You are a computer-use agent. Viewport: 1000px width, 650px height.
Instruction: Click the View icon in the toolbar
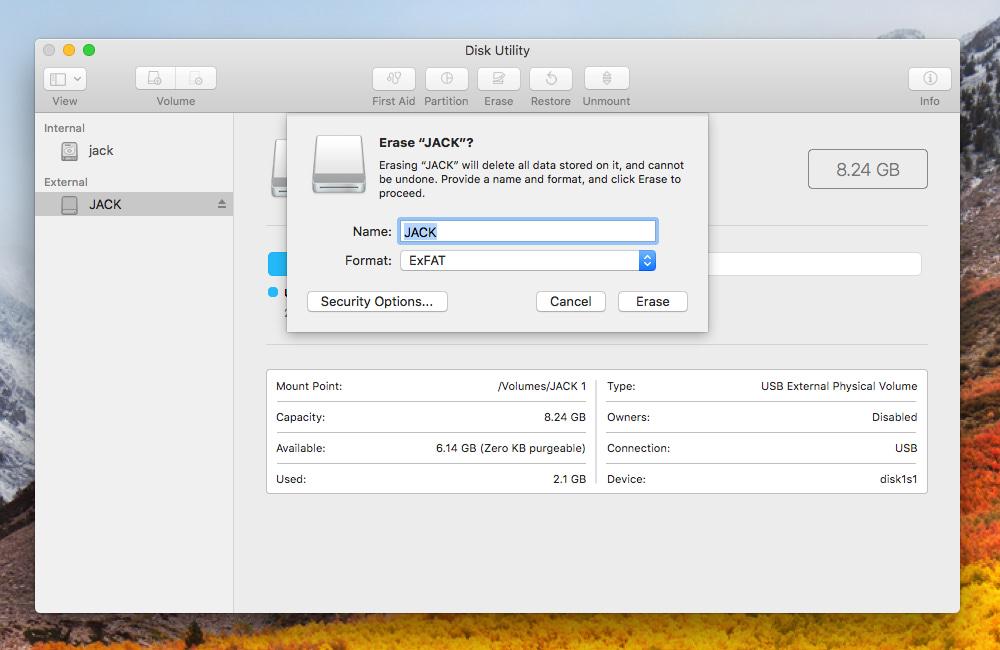(57, 78)
